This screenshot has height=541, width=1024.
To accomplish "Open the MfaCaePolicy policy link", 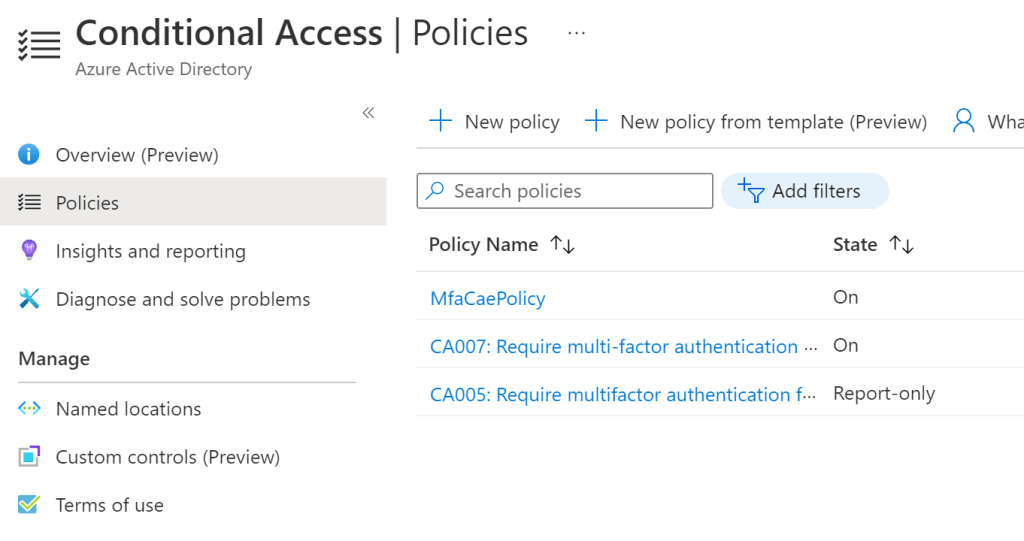I will (487, 298).
